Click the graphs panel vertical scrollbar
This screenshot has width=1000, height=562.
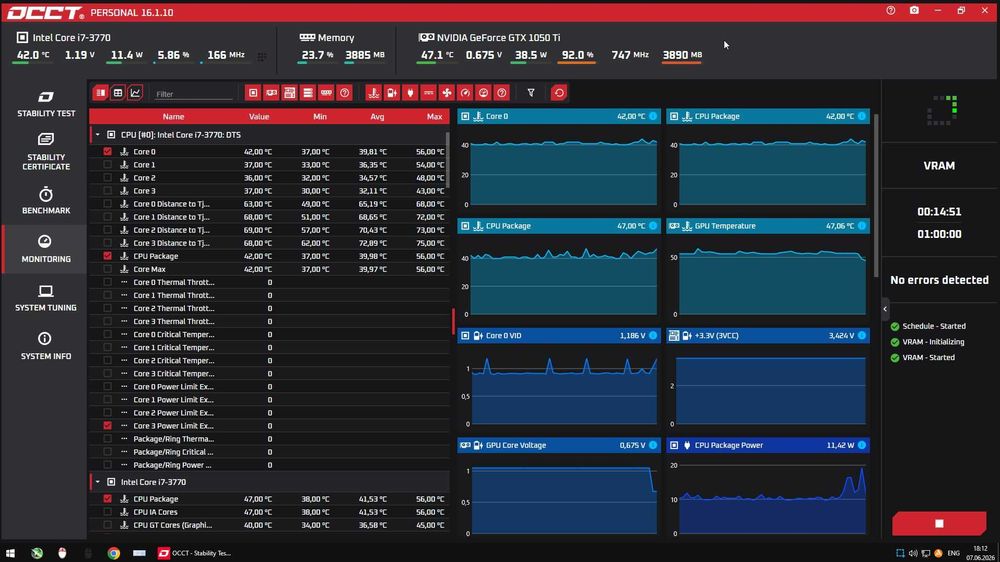click(876, 195)
